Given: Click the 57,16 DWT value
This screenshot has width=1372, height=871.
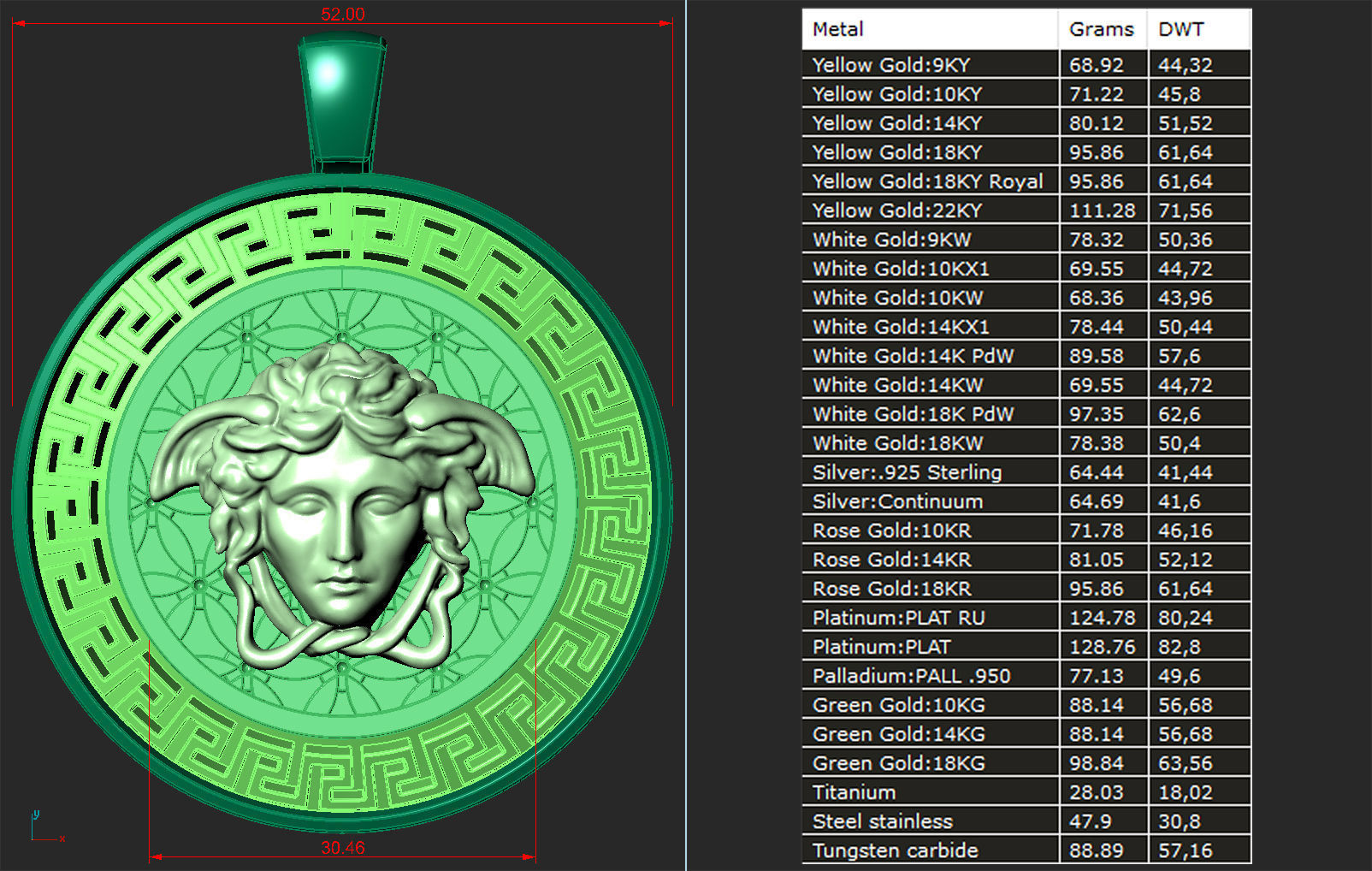Looking at the screenshot, I should (x=1185, y=850).
